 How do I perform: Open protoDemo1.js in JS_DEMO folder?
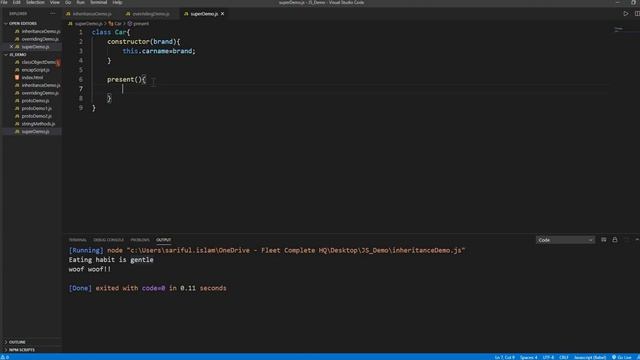click(36, 109)
